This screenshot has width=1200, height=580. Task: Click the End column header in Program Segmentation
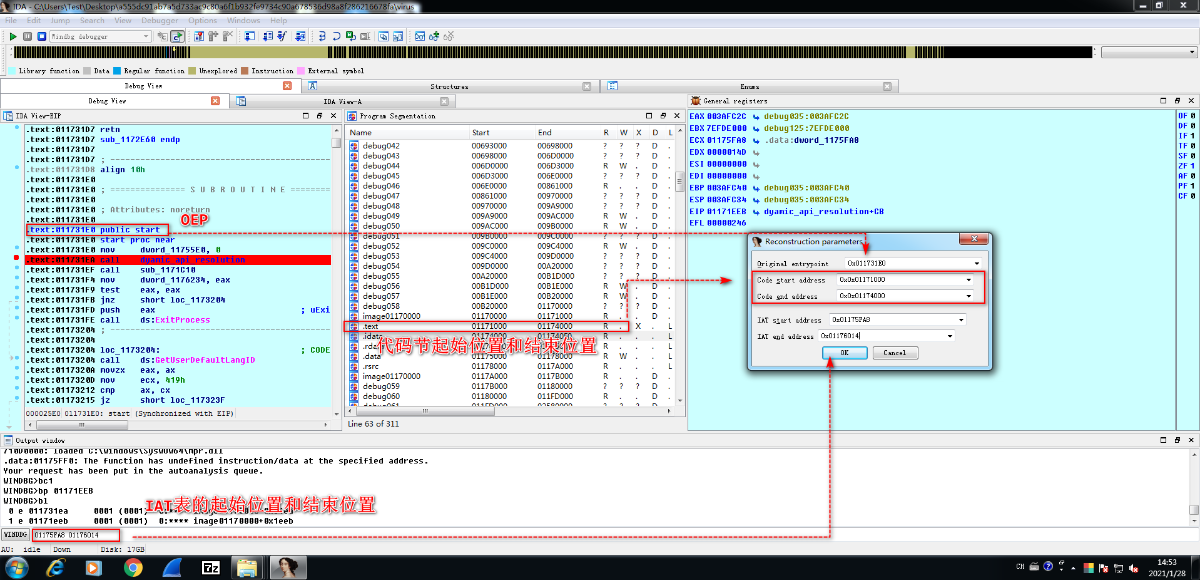[x=567, y=132]
